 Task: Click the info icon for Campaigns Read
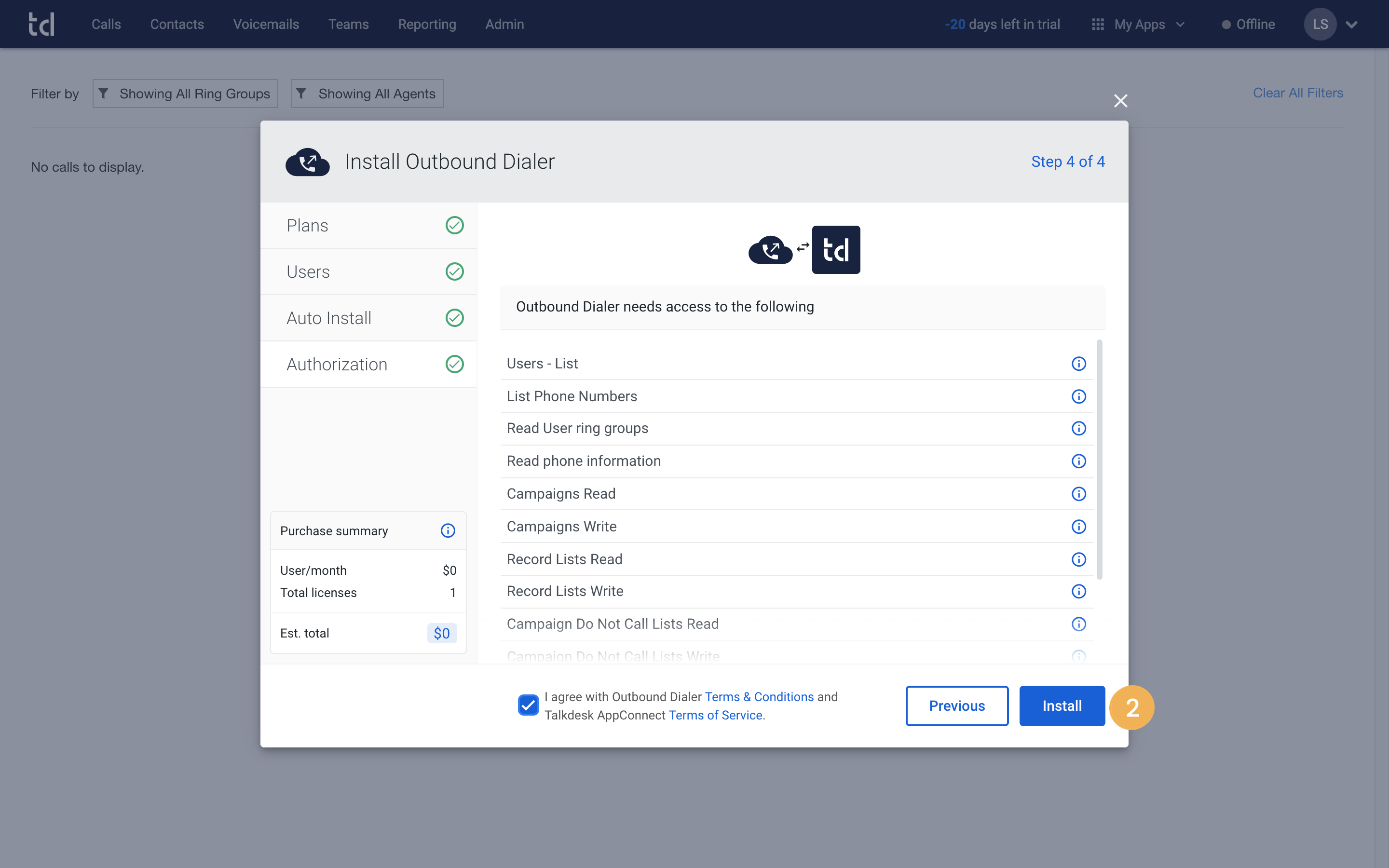[x=1079, y=494]
